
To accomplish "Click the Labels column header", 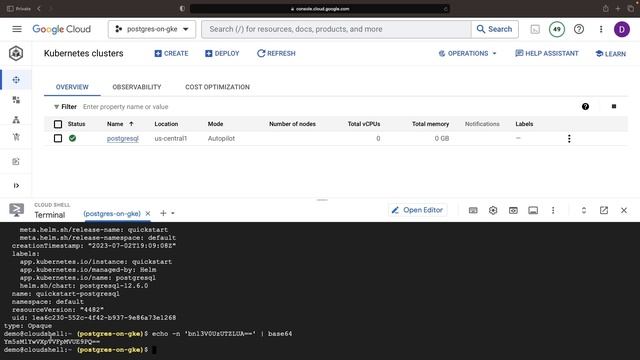I will tap(524, 124).
